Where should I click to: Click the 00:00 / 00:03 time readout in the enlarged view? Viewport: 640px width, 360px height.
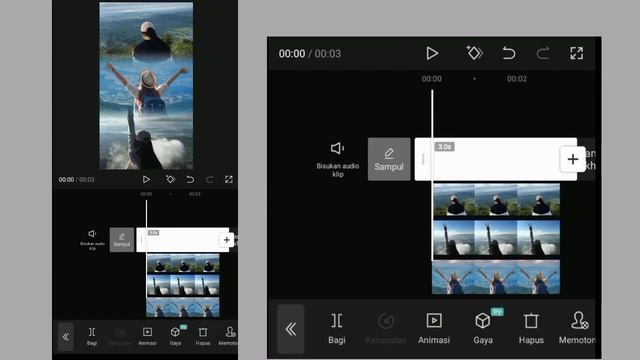310,53
